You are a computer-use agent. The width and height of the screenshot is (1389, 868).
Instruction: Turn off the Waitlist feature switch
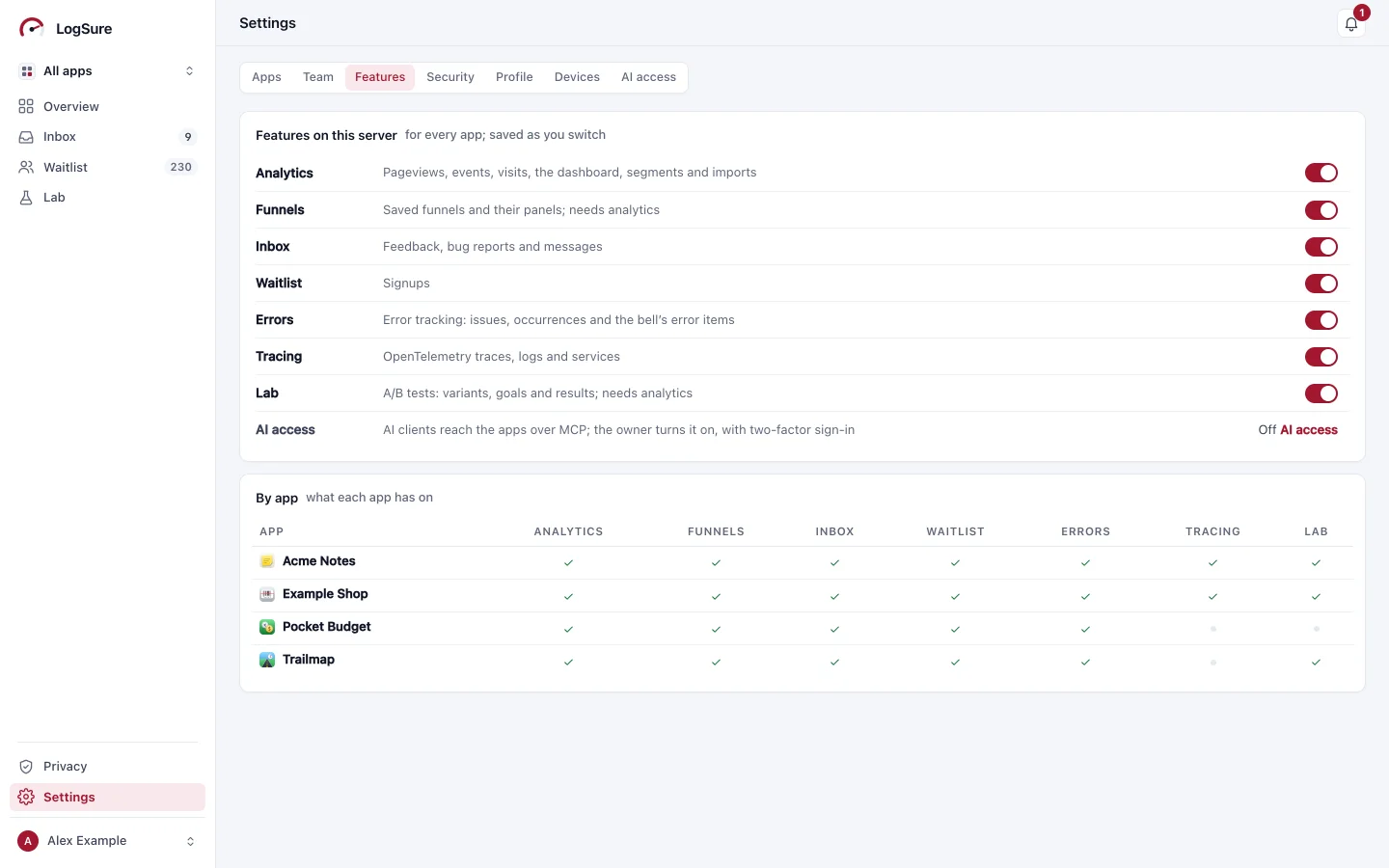pos(1321,284)
